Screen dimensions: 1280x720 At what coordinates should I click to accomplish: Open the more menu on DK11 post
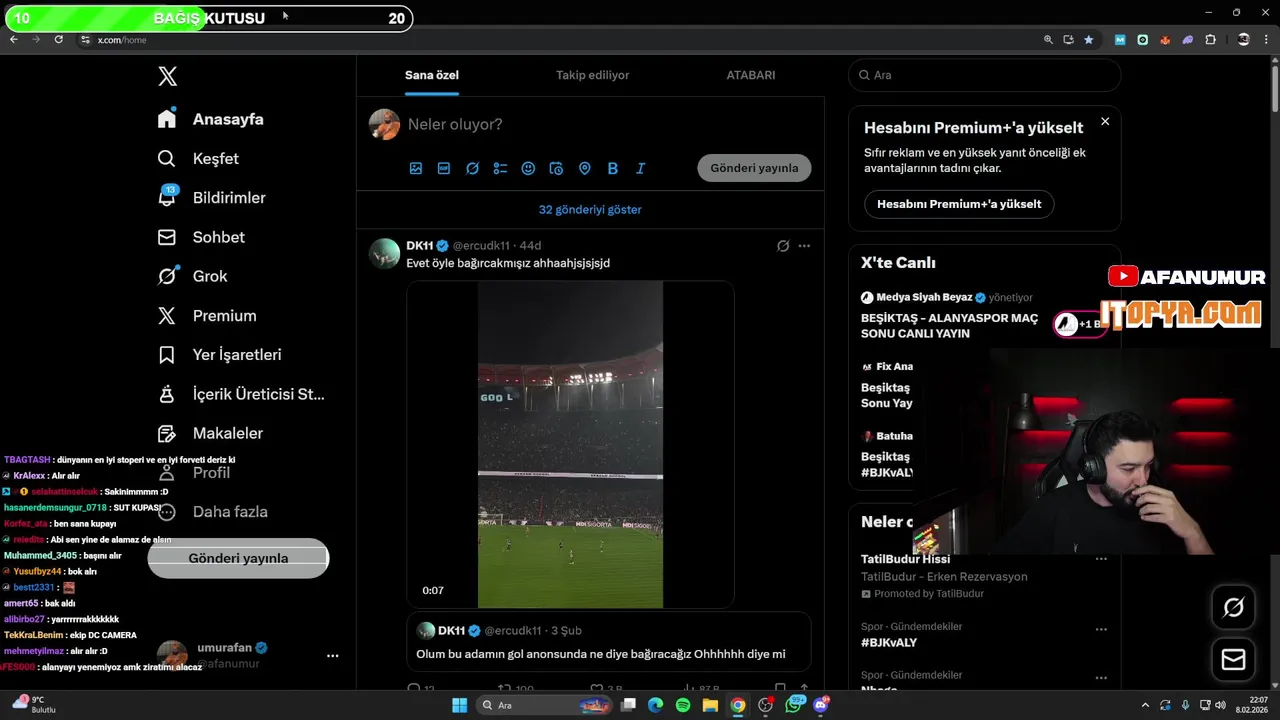coord(804,246)
